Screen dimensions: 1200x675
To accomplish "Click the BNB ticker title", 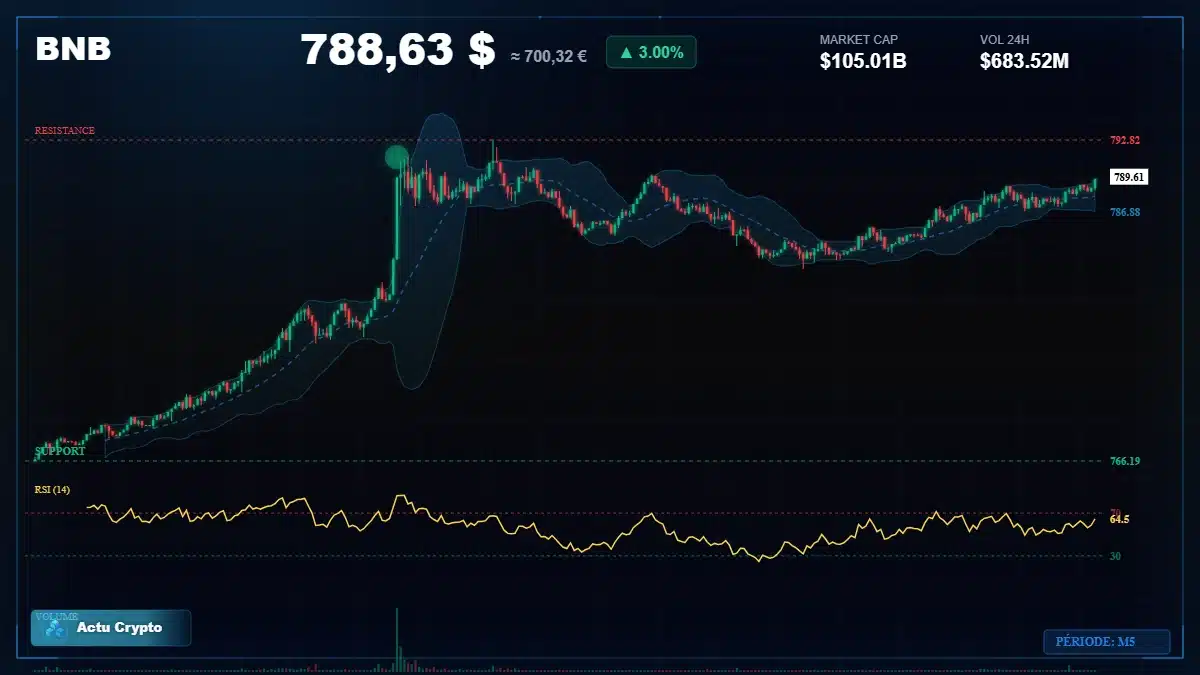I will pos(73,49).
